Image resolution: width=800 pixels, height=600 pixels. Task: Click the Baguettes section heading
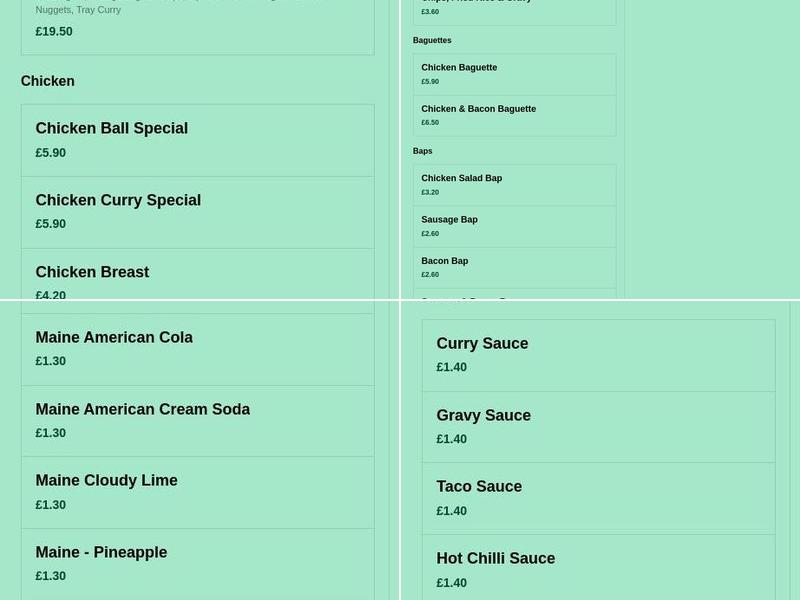click(x=432, y=40)
